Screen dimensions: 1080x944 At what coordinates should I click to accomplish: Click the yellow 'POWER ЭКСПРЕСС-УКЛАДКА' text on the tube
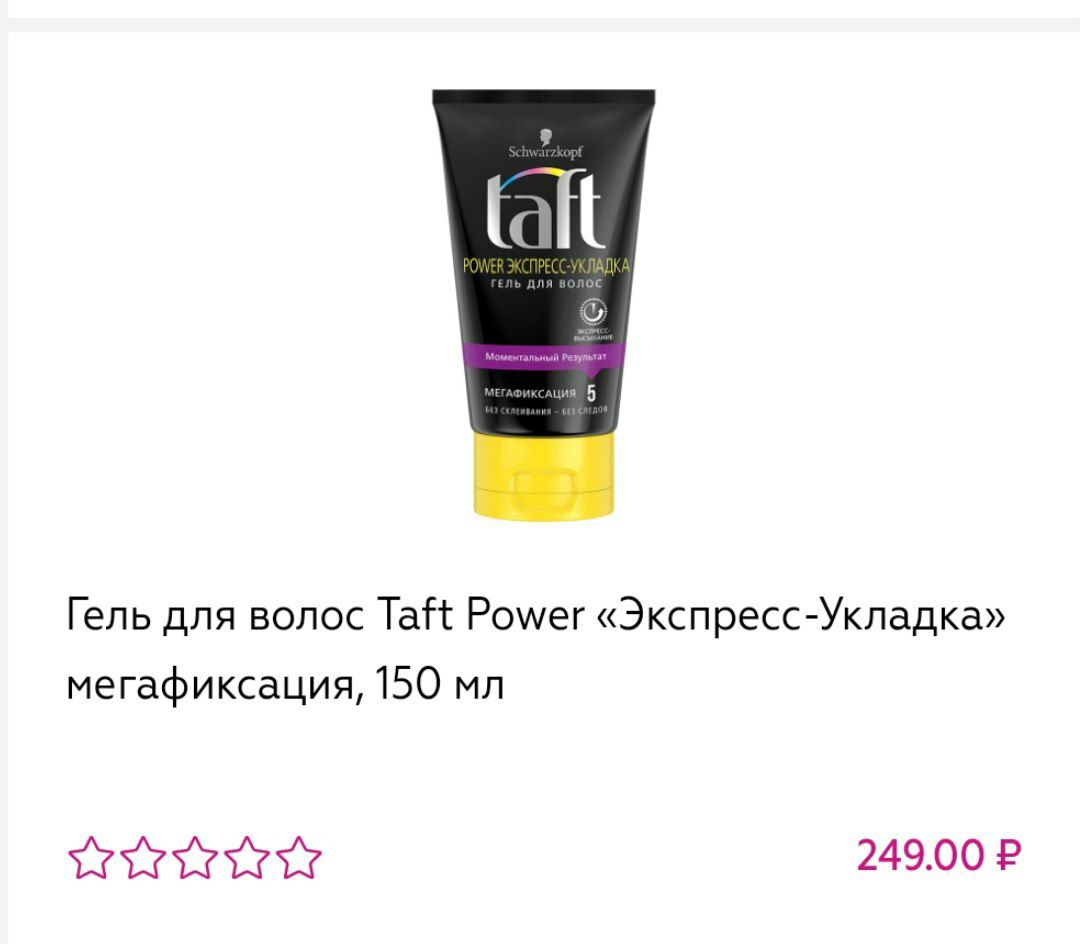coord(546,266)
